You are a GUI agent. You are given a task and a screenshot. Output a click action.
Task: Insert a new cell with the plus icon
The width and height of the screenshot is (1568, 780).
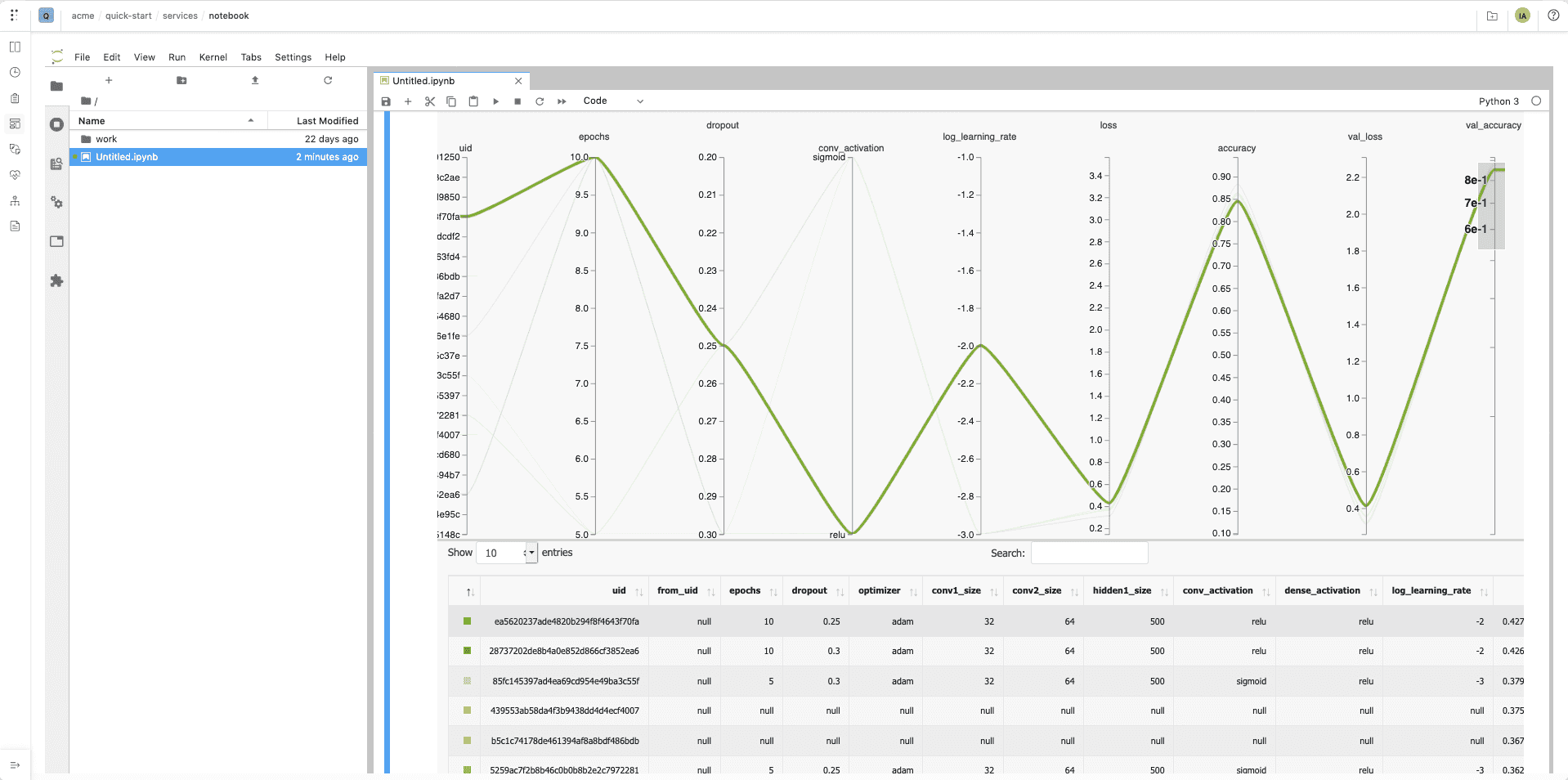(408, 101)
